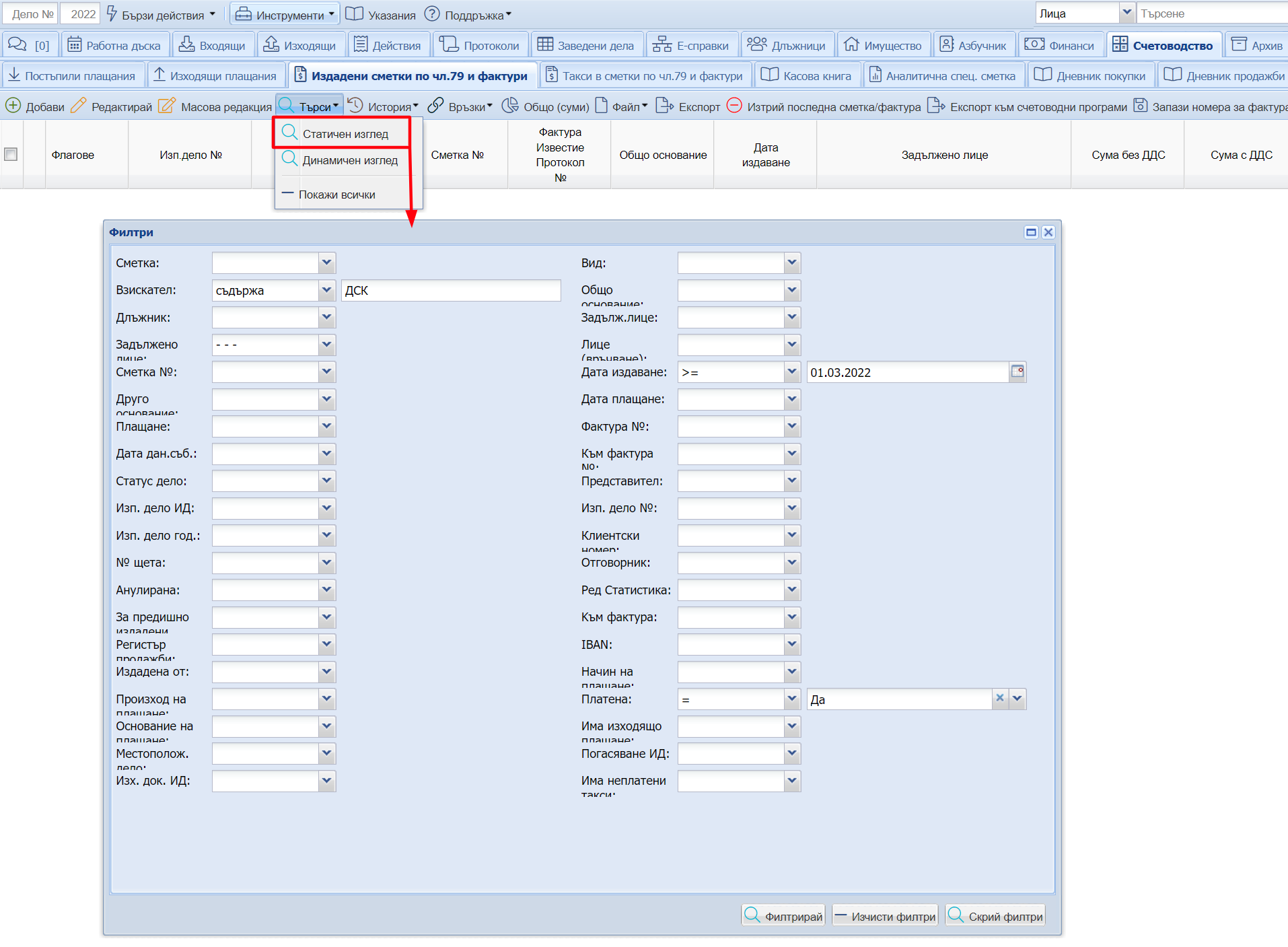Click Запази номера за фактура button
Screen dimensions: 1288x947
pyautogui.click(x=1211, y=106)
